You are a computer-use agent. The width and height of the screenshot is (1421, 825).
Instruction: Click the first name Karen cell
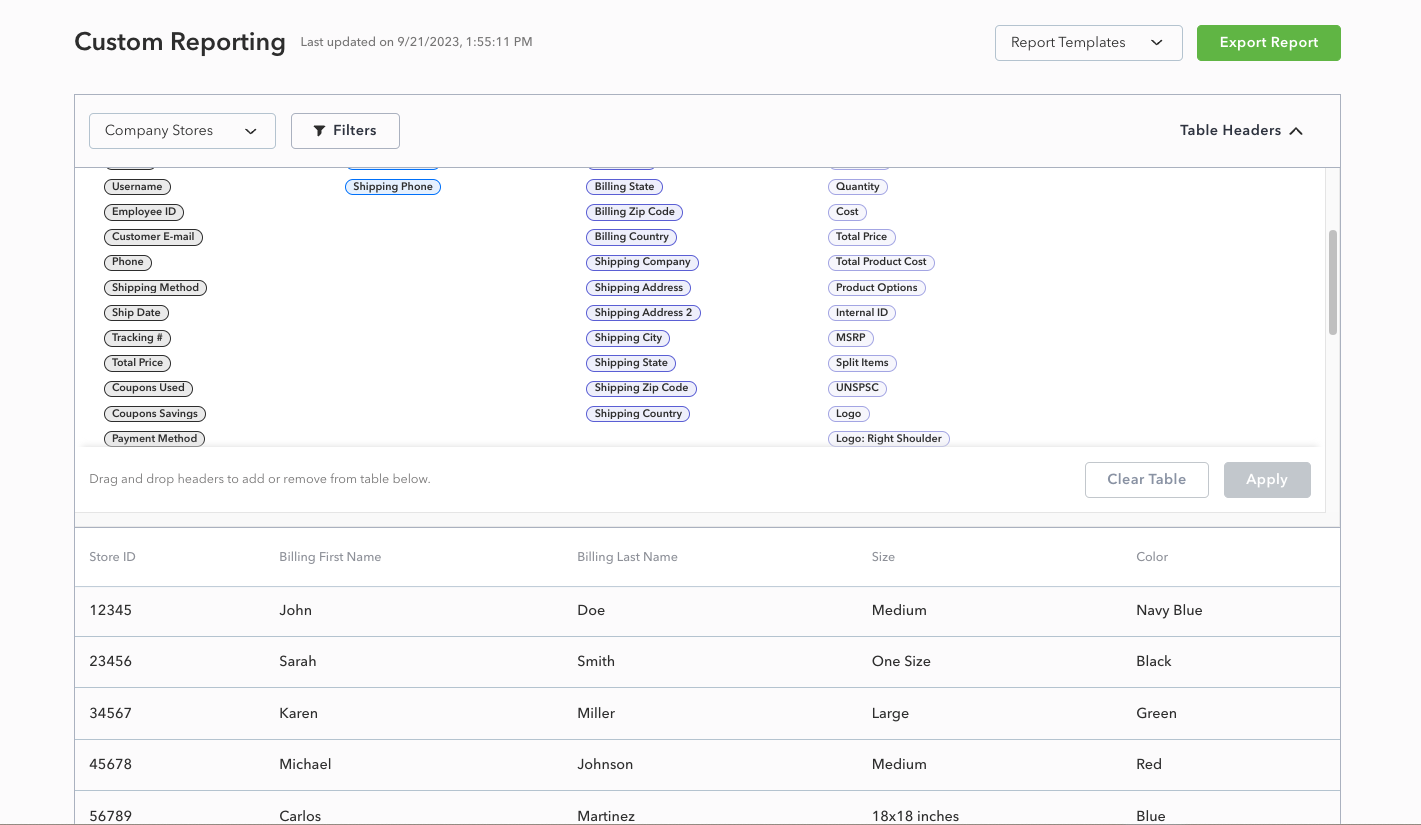[298, 714]
